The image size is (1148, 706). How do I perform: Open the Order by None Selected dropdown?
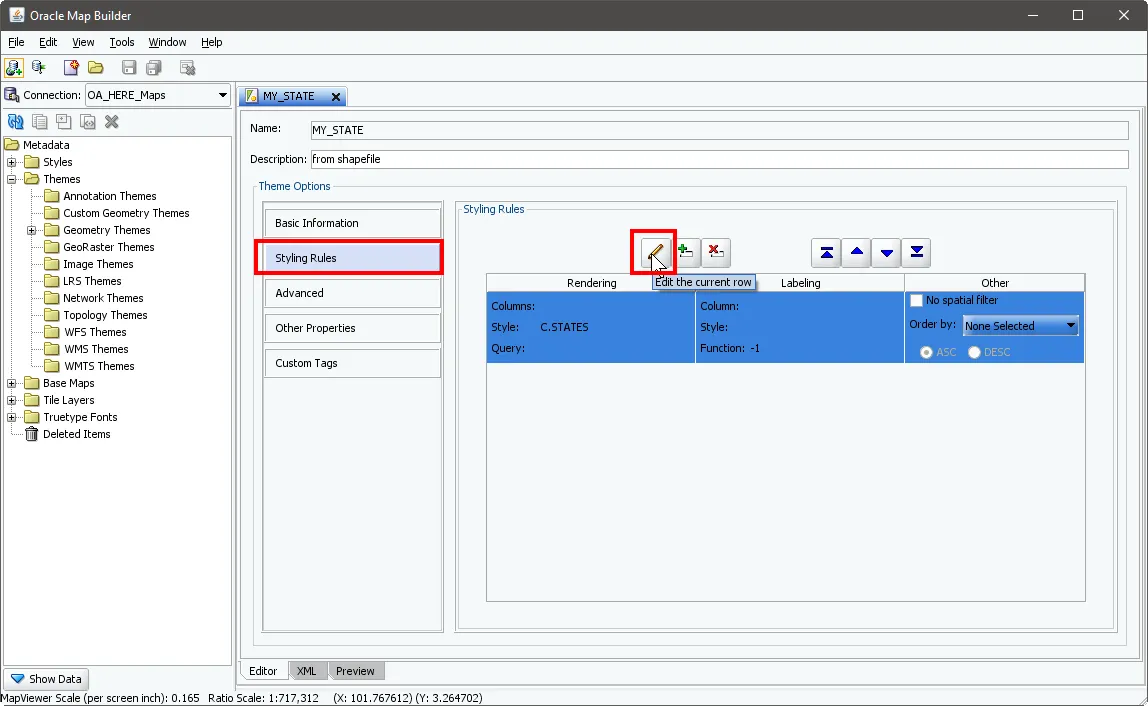pyautogui.click(x=1021, y=326)
